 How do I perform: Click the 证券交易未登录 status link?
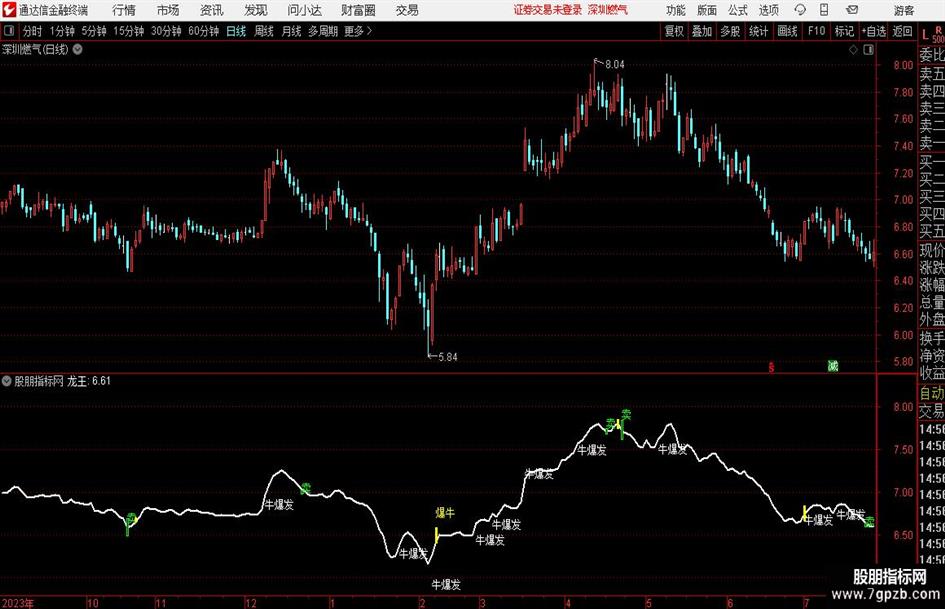547,10
